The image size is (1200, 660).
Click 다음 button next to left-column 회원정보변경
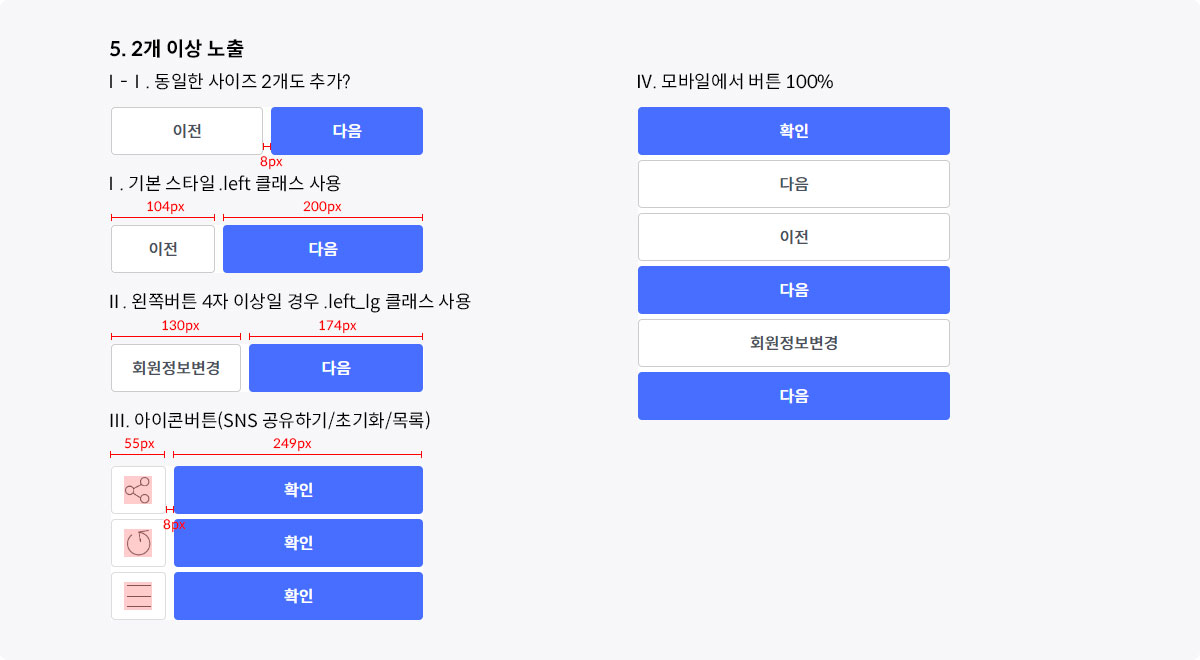(336, 368)
